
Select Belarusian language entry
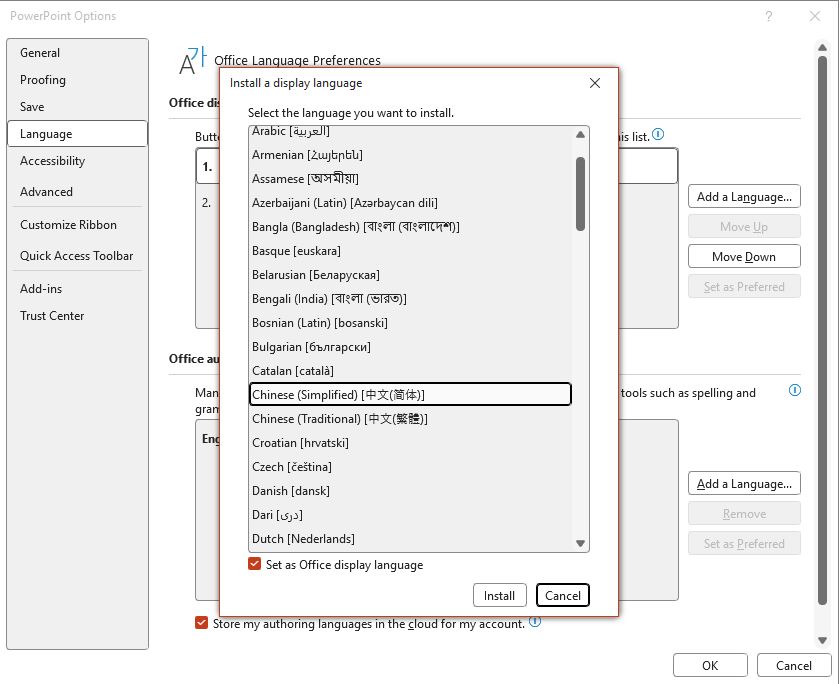coord(410,275)
